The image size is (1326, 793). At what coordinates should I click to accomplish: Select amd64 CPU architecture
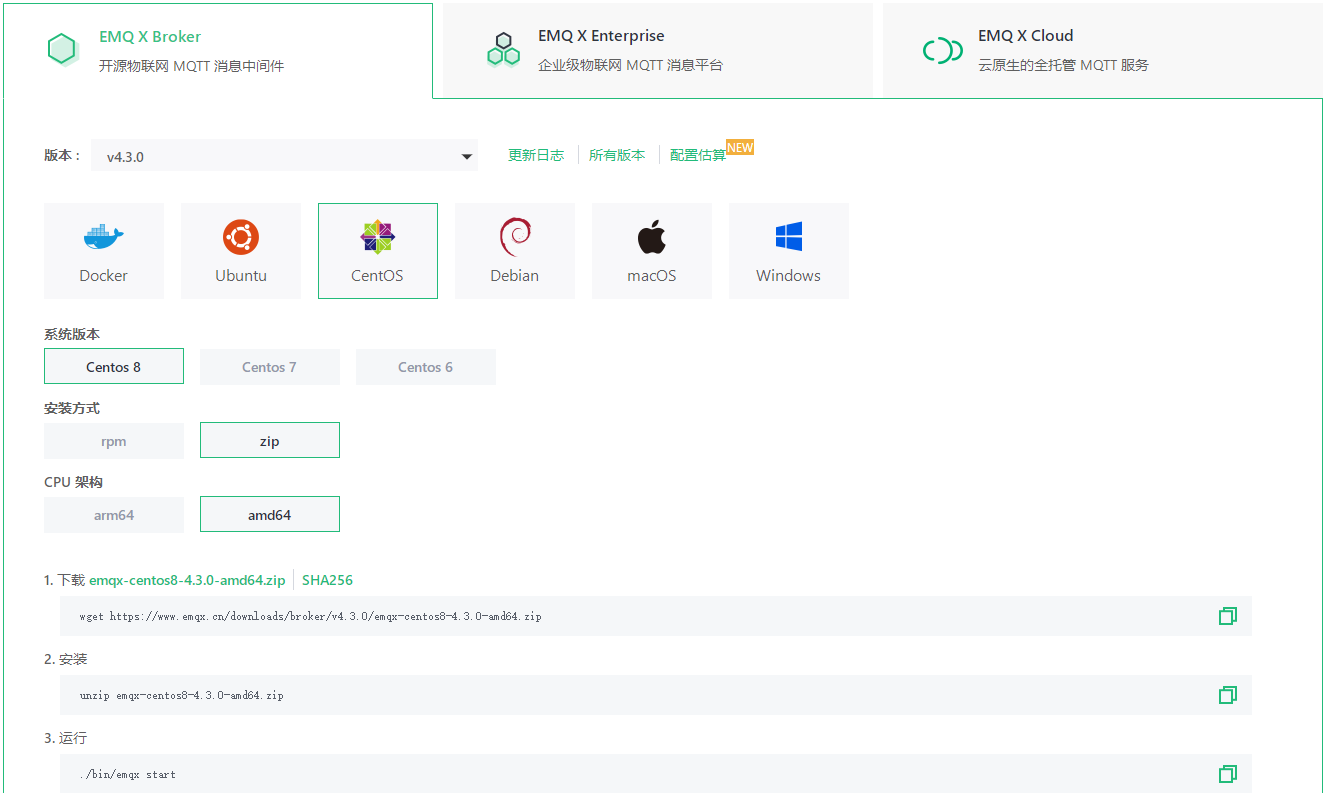[270, 515]
